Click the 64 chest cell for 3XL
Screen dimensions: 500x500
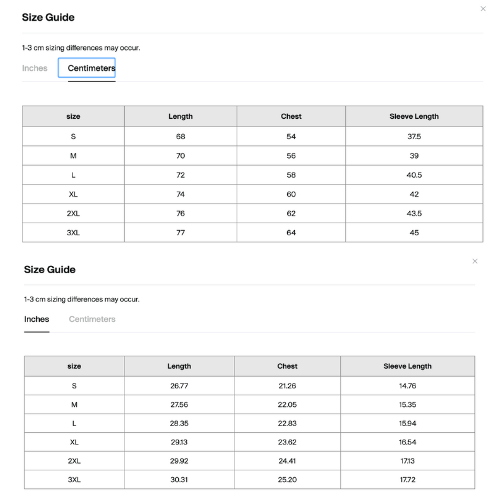coord(291,233)
